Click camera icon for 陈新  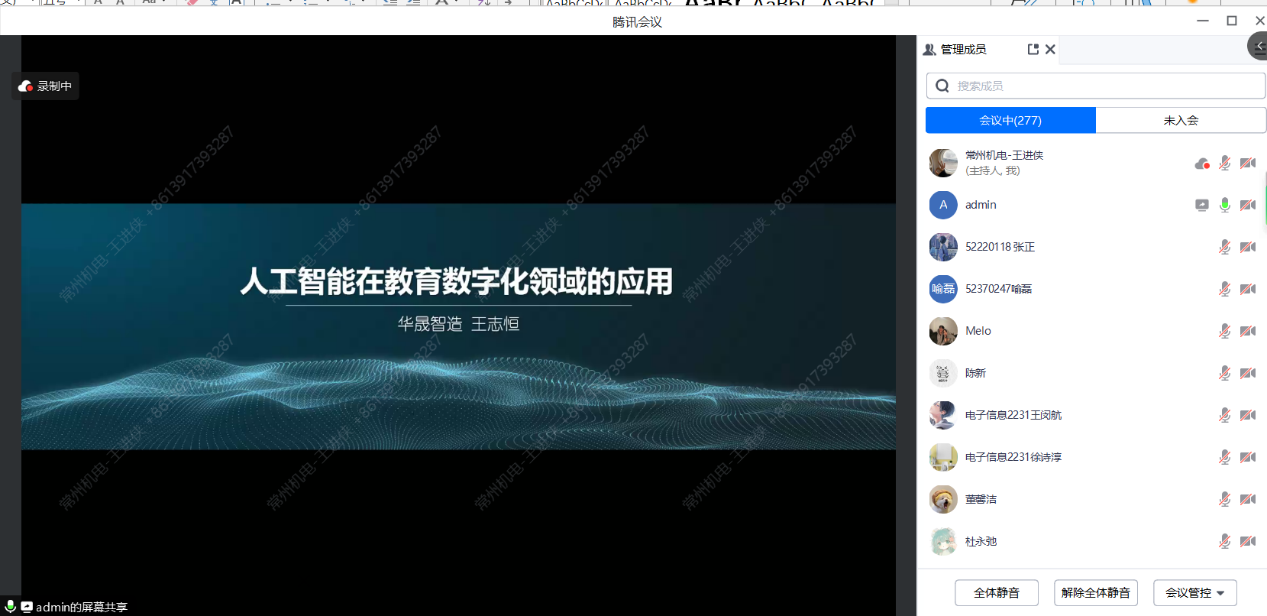1248,373
